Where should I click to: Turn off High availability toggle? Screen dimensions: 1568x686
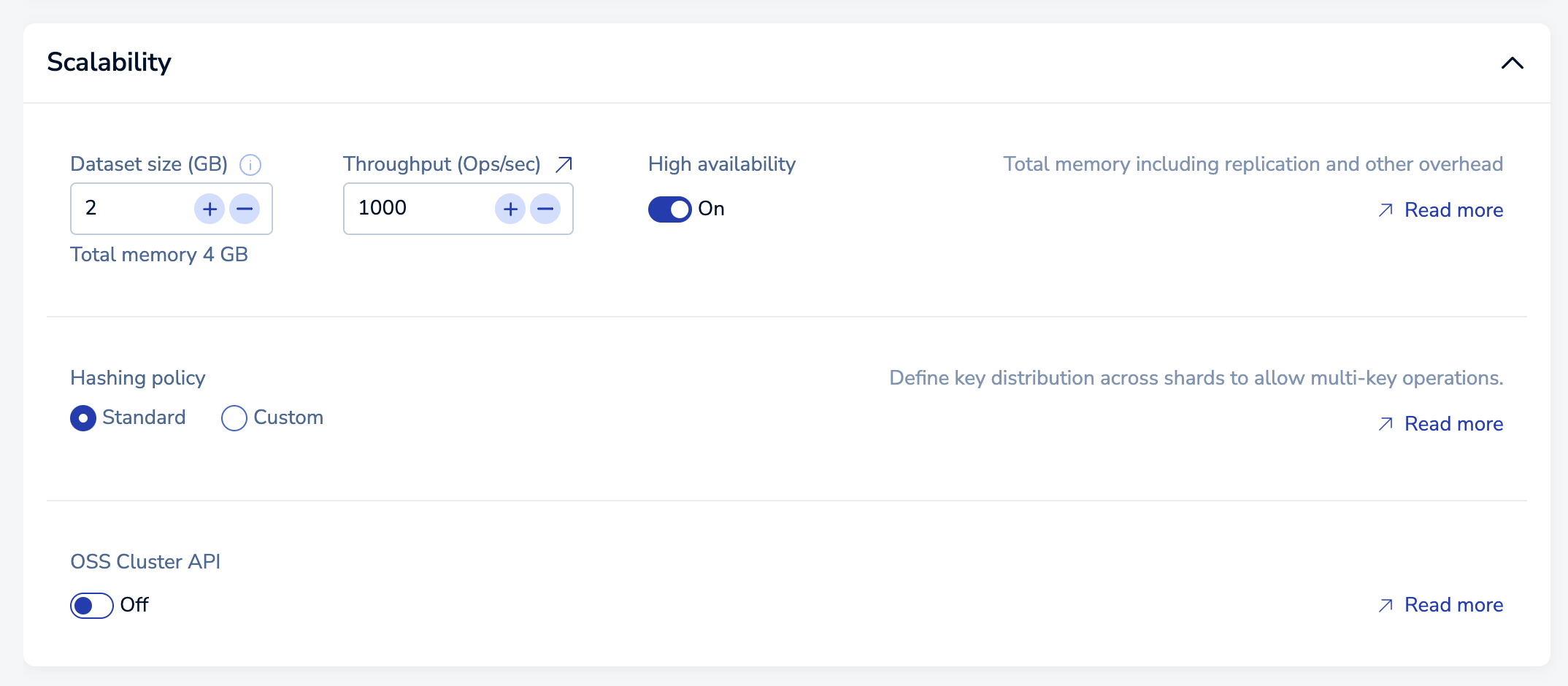coord(669,209)
